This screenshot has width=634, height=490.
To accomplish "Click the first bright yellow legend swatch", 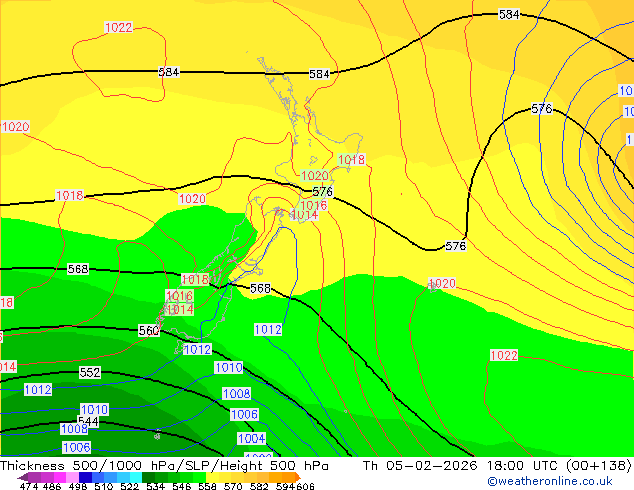I will click(212, 477).
